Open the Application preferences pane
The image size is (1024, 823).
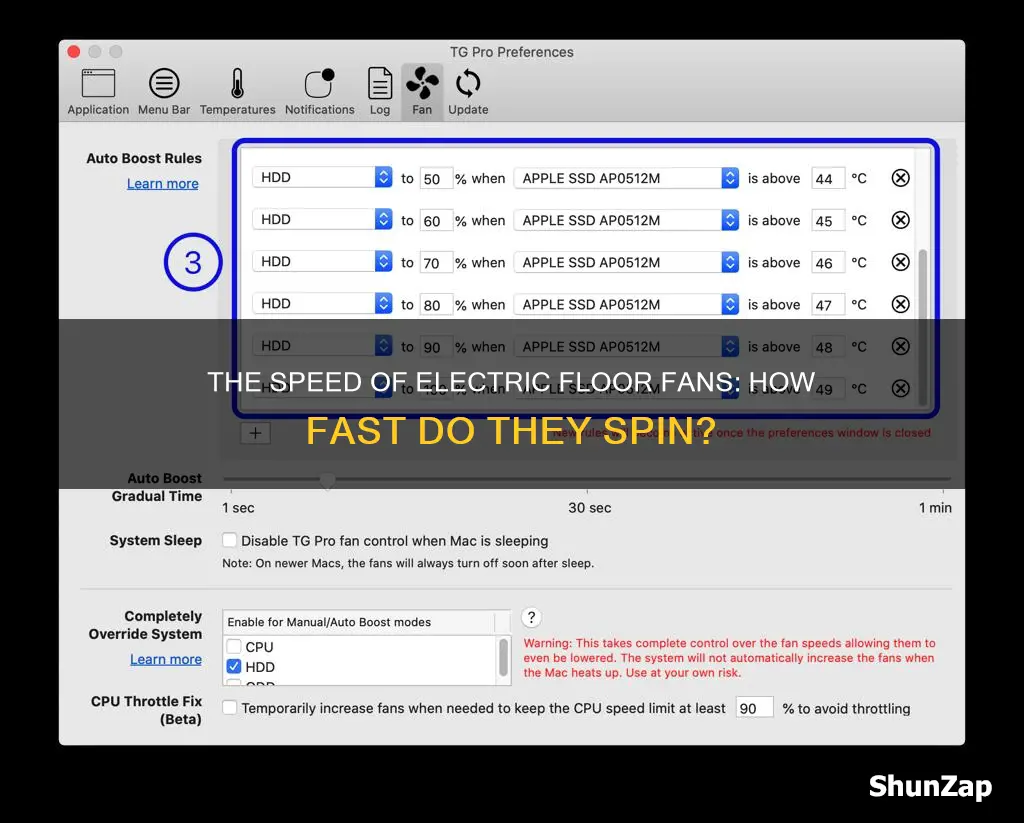tap(98, 91)
